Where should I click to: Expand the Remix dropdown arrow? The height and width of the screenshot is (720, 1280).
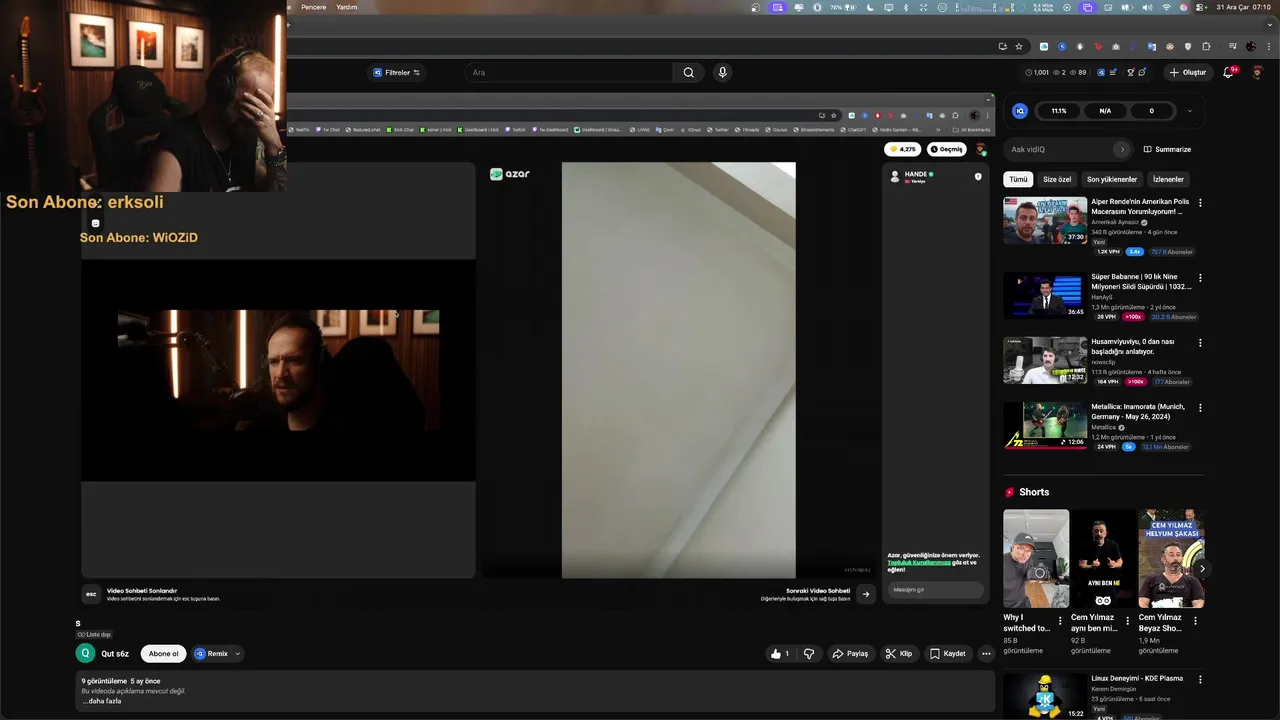tap(238, 654)
